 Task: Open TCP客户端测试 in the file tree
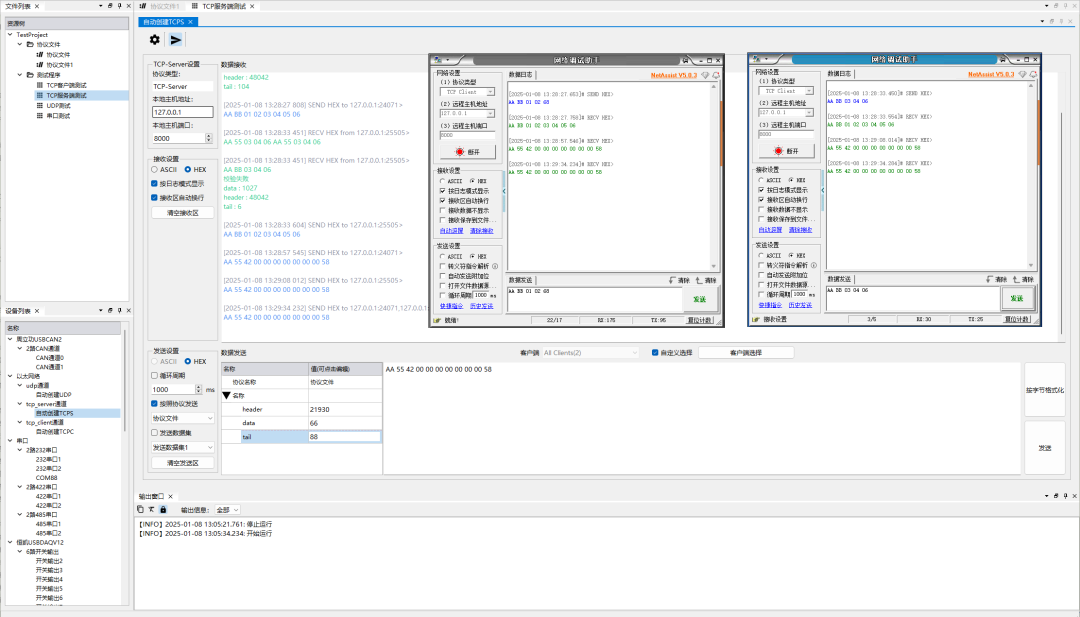point(66,85)
